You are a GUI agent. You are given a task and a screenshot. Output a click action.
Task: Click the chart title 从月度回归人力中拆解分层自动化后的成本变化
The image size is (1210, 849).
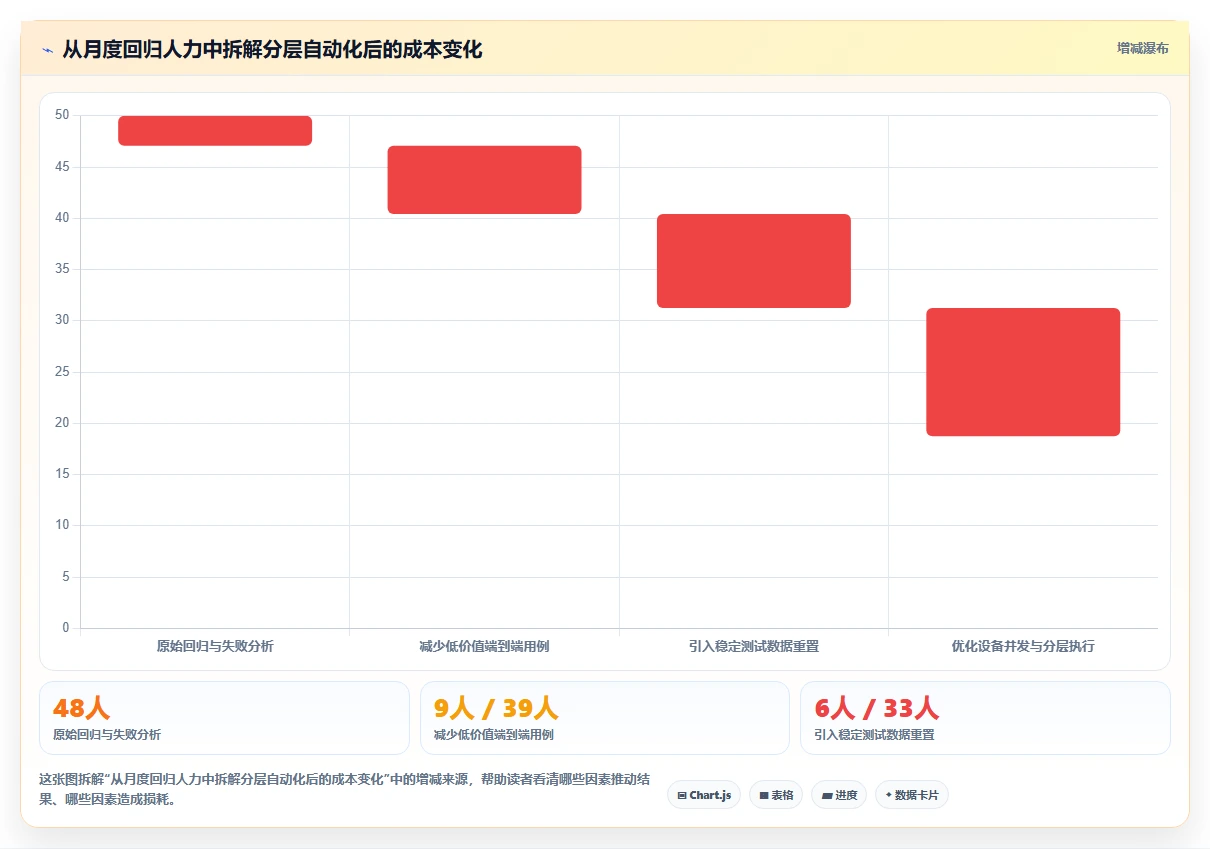(x=272, y=50)
